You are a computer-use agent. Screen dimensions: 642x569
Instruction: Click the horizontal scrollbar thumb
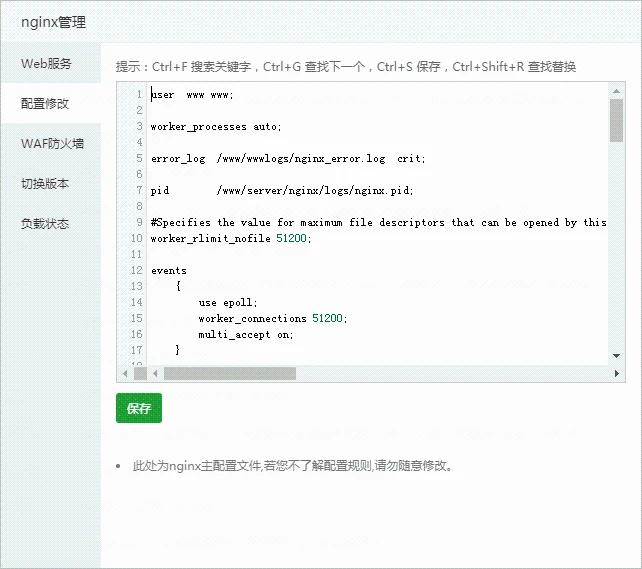click(230, 373)
